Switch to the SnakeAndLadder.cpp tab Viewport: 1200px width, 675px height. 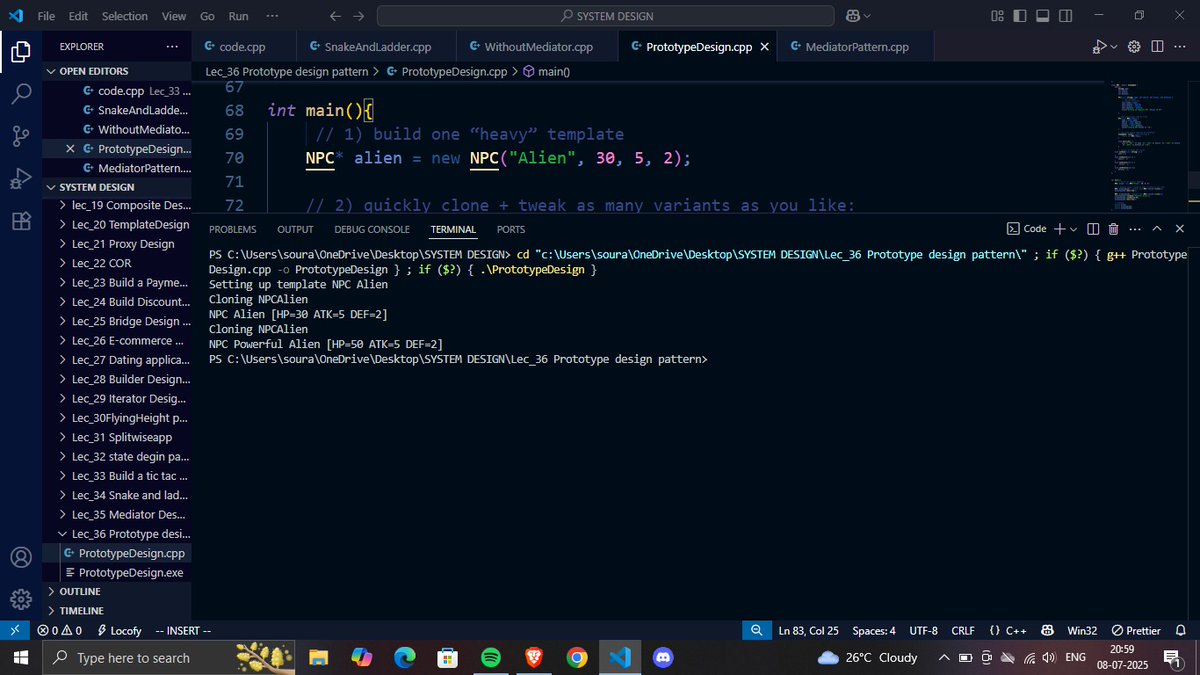pyautogui.click(x=377, y=47)
